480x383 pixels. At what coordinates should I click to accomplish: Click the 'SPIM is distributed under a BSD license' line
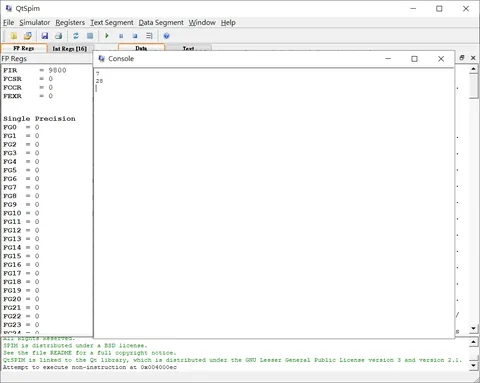[x=75, y=346]
